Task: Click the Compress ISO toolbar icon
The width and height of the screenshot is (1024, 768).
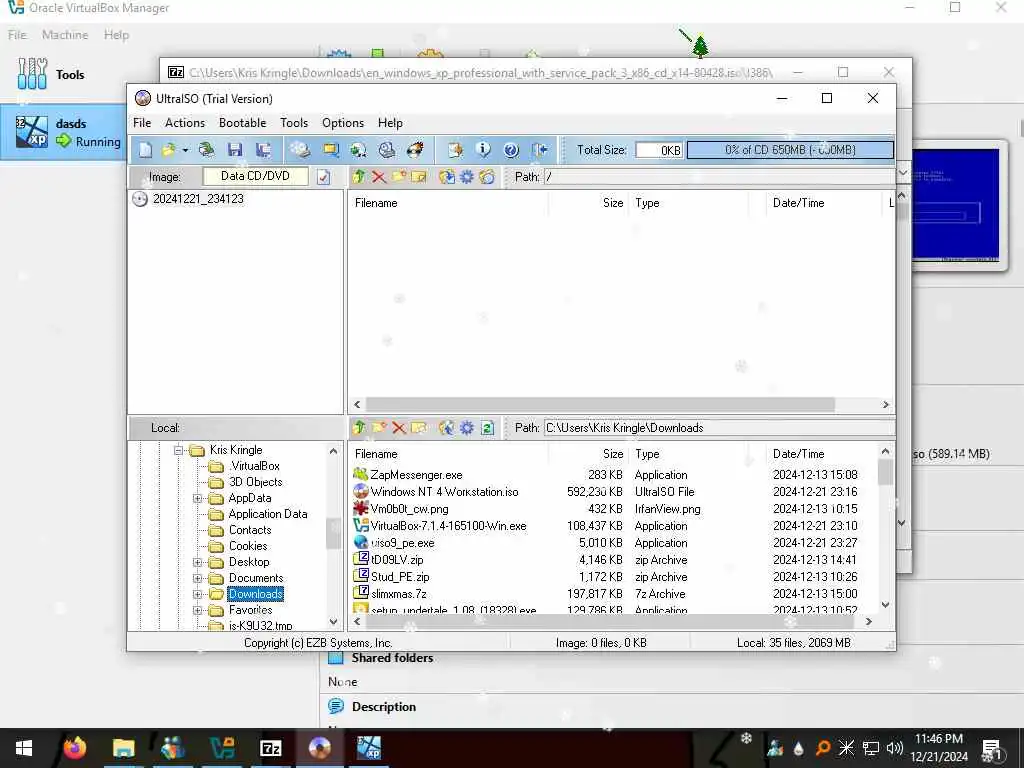Action: pyautogui.click(x=331, y=150)
